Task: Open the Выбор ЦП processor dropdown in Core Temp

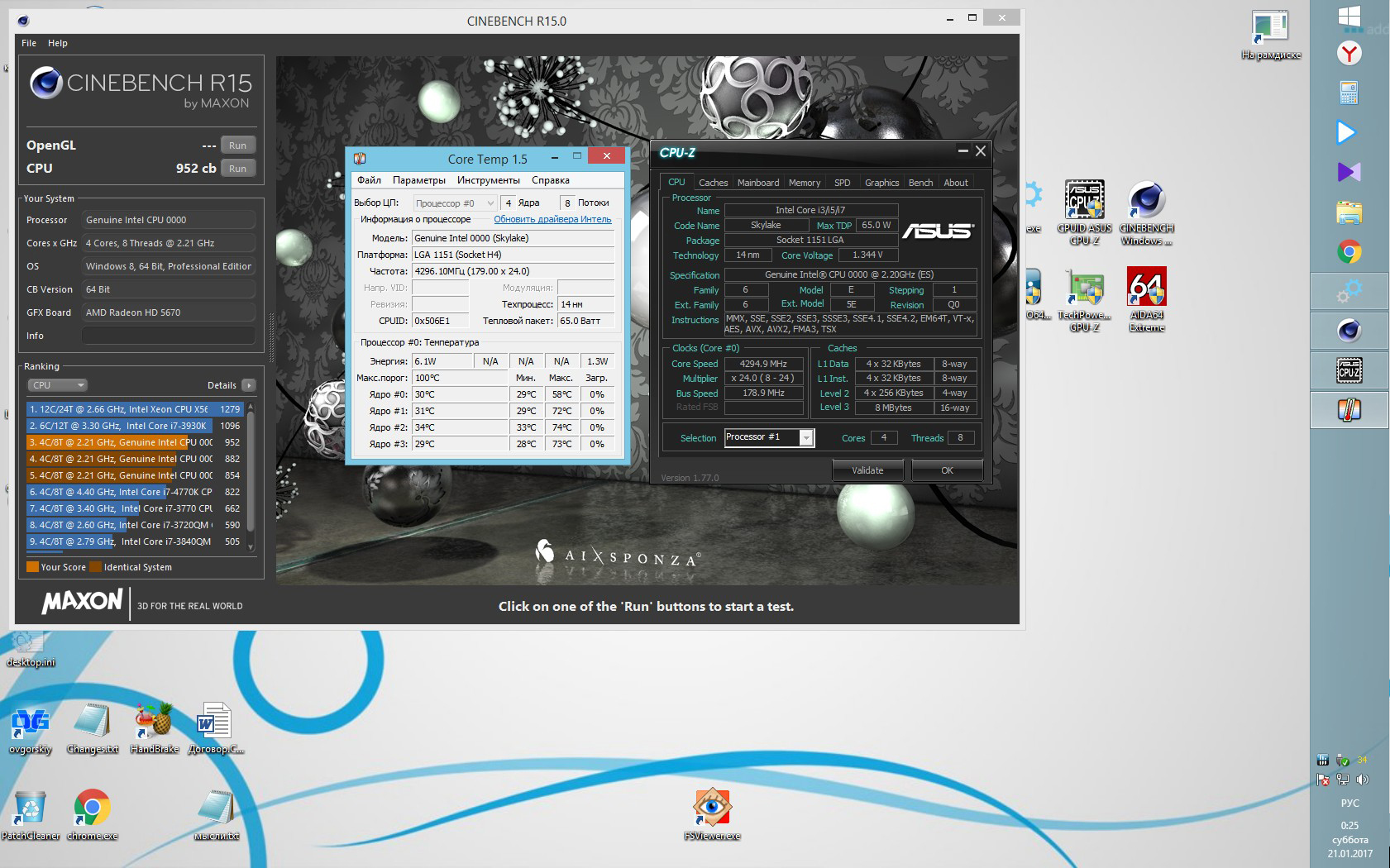Action: [455, 203]
